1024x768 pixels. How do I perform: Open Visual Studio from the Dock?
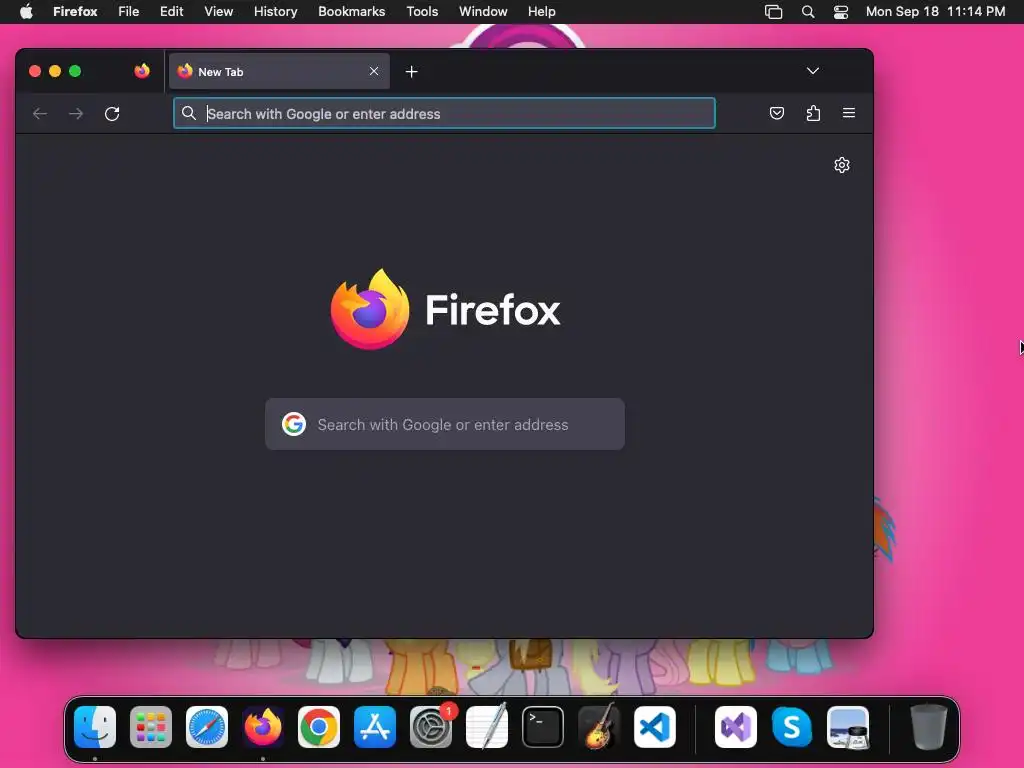736,727
